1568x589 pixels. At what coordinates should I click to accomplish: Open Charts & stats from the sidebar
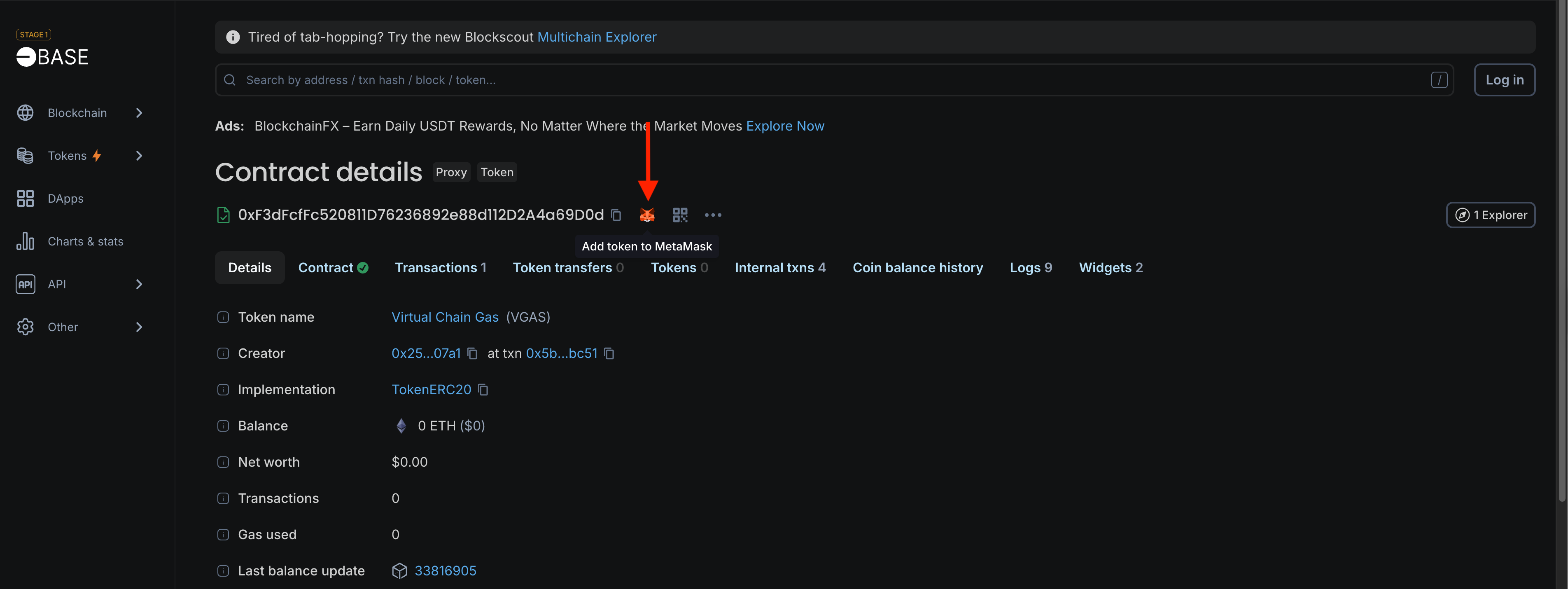25,241
